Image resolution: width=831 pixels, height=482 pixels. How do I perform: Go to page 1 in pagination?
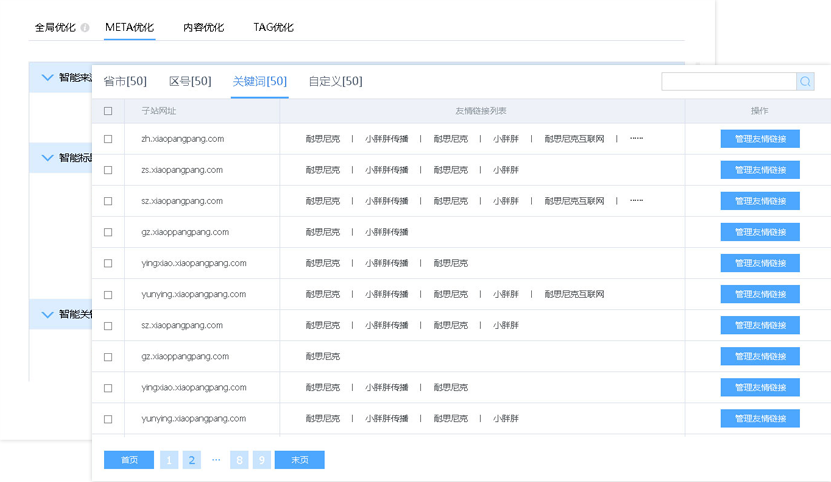point(169,460)
